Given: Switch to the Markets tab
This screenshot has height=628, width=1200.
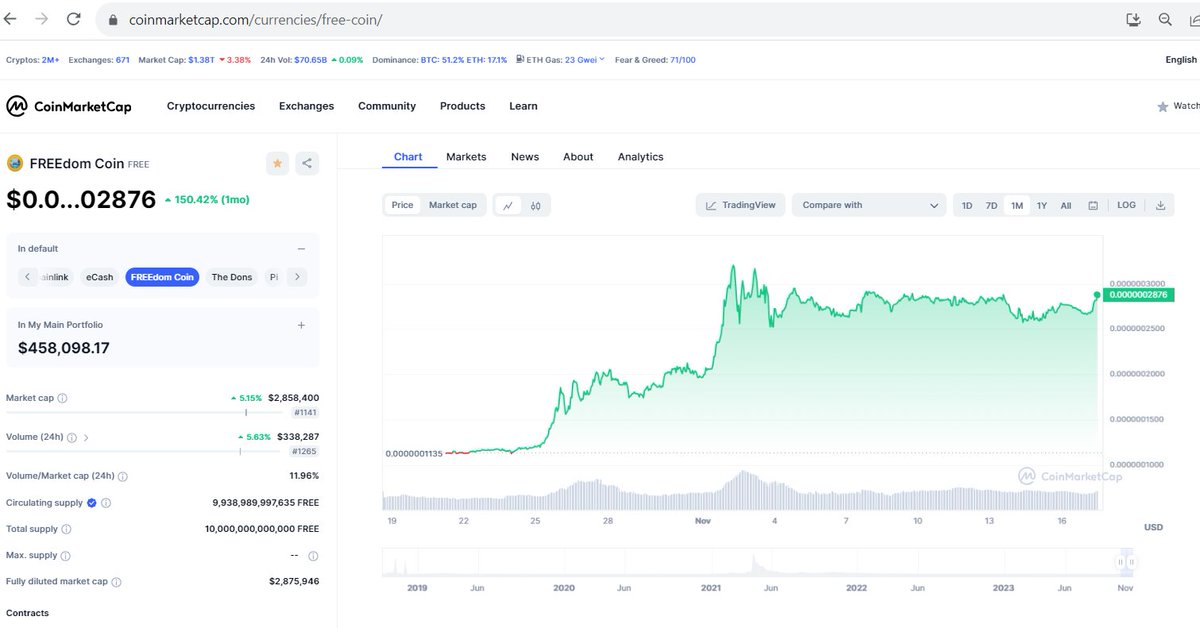Looking at the screenshot, I should pyautogui.click(x=466, y=157).
